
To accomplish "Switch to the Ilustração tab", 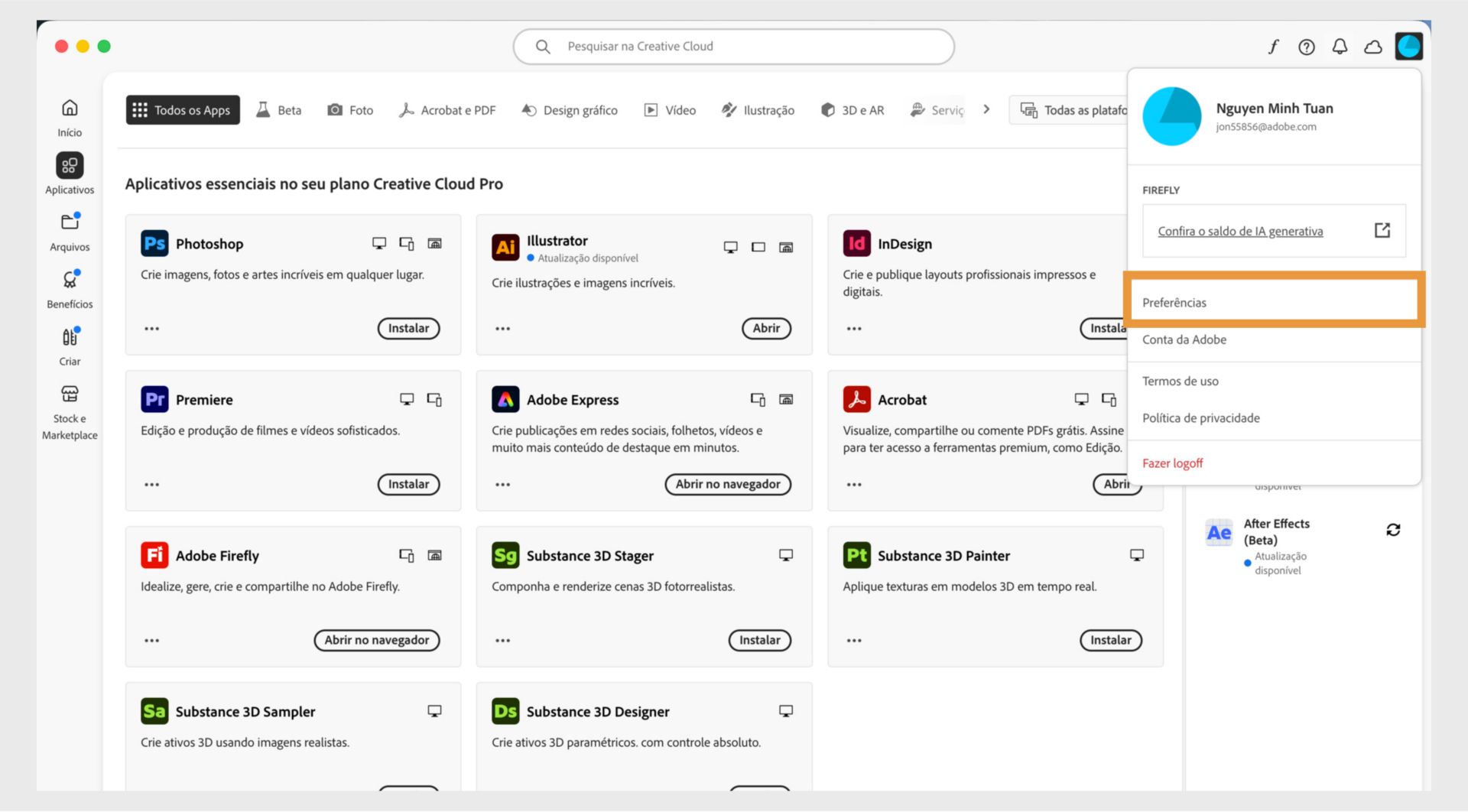I will click(x=758, y=110).
